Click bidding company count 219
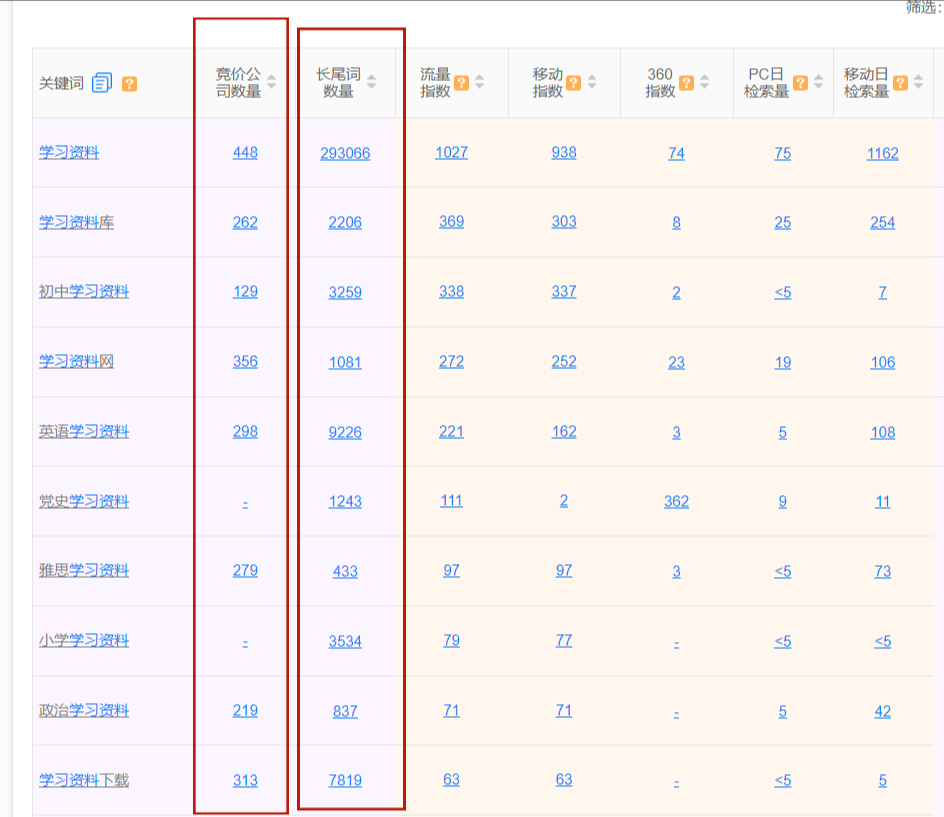The width and height of the screenshot is (944, 817). pos(245,710)
